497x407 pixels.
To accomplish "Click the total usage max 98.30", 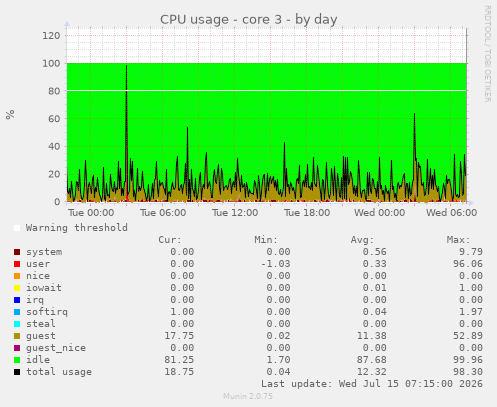I will click(x=468, y=372).
